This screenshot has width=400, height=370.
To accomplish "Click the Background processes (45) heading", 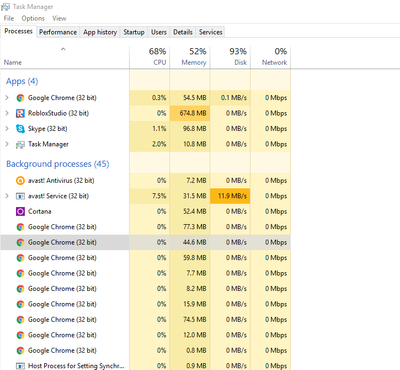I will (x=58, y=164).
